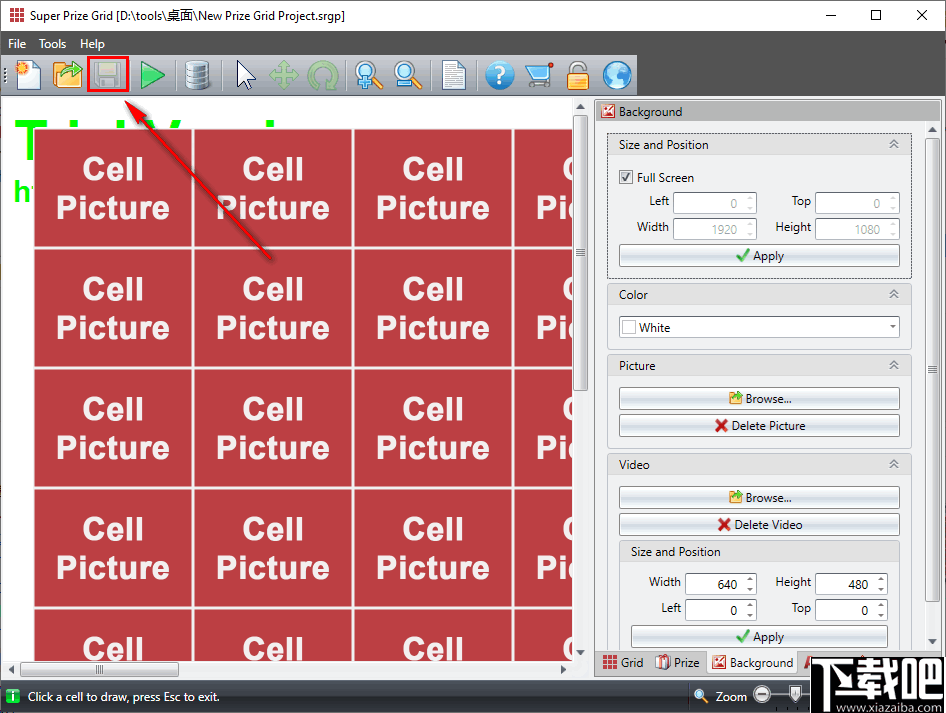Increase video Height with stepper arrow
Image resolution: width=946 pixels, height=713 pixels.
(881, 579)
